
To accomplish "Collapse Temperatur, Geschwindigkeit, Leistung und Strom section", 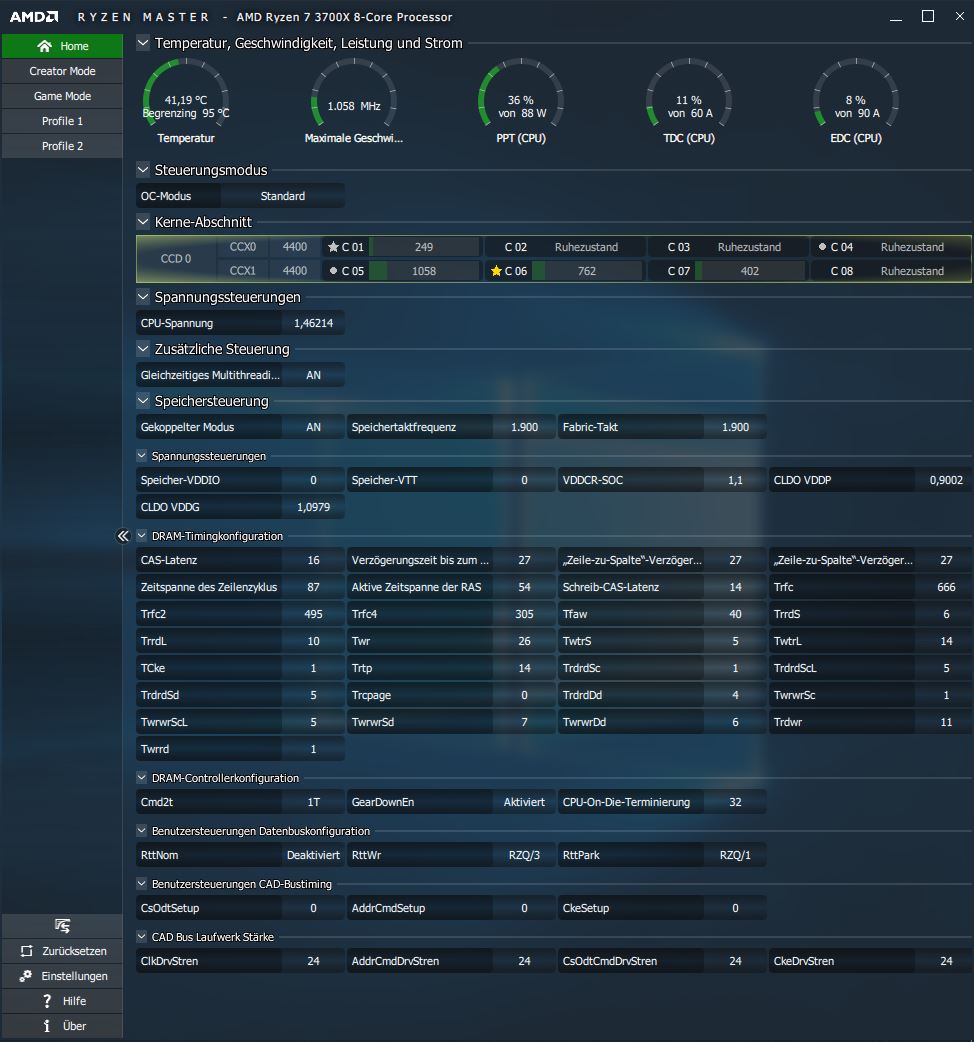I will pyautogui.click(x=143, y=43).
